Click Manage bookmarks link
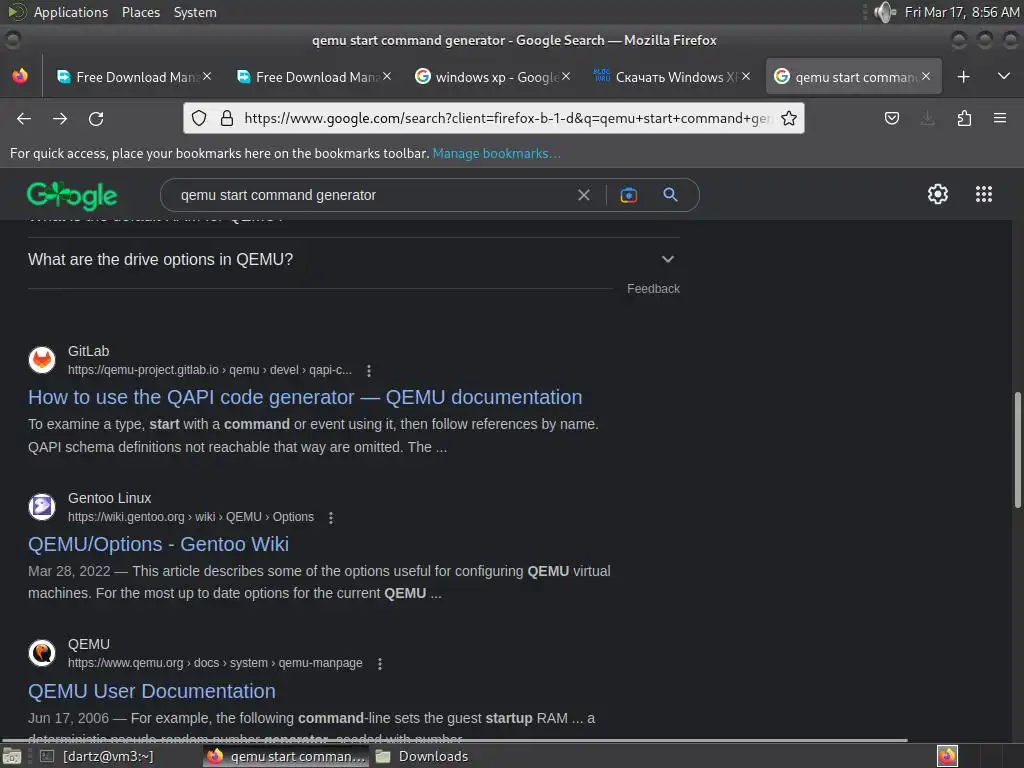The image size is (1024, 768). tap(496, 153)
